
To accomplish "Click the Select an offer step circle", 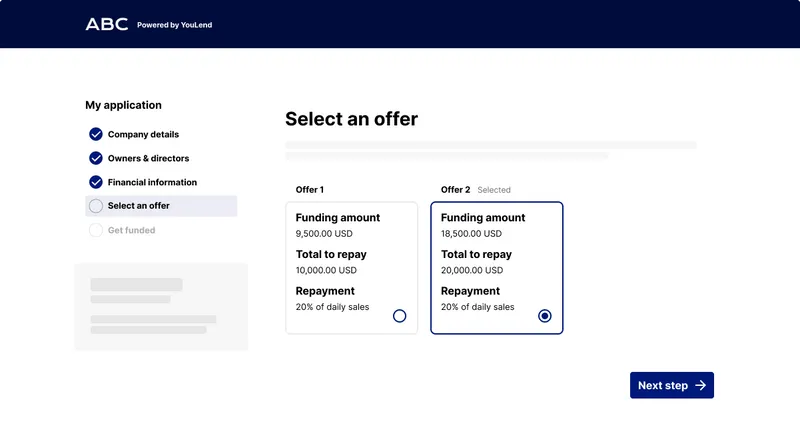I will tap(96, 206).
